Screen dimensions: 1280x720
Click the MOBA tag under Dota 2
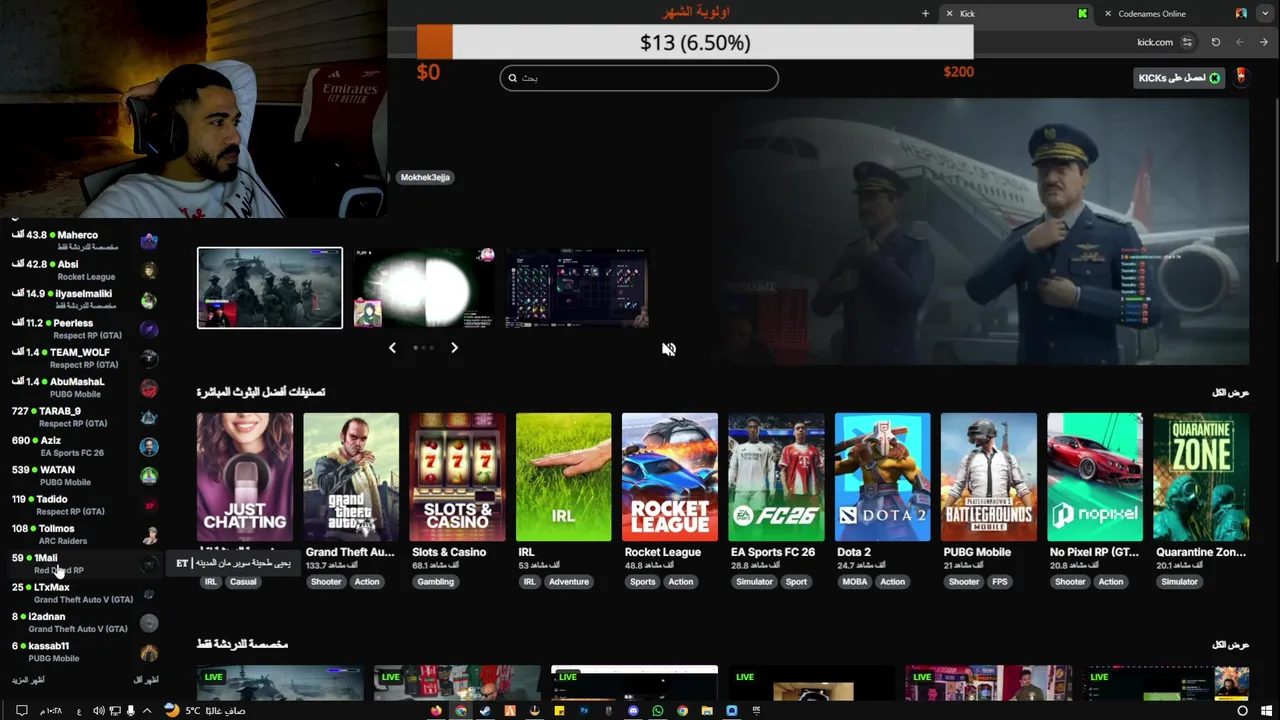[854, 581]
